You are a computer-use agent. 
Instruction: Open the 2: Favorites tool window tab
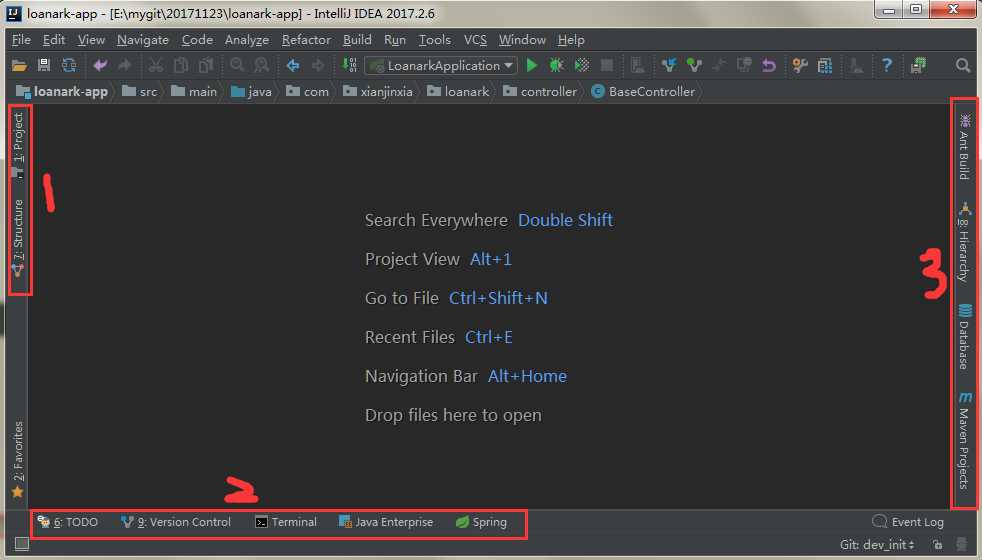click(18, 459)
